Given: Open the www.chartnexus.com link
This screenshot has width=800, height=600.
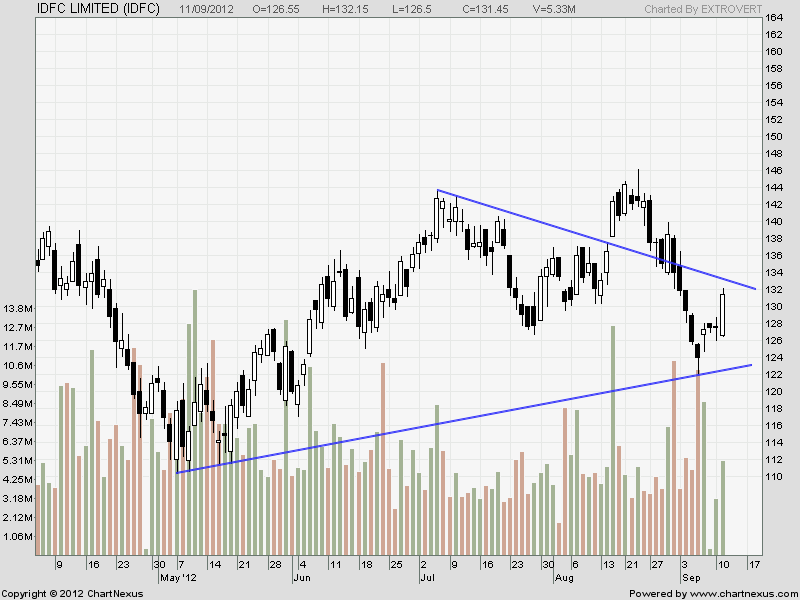Looking at the screenshot, I should pos(742,593).
